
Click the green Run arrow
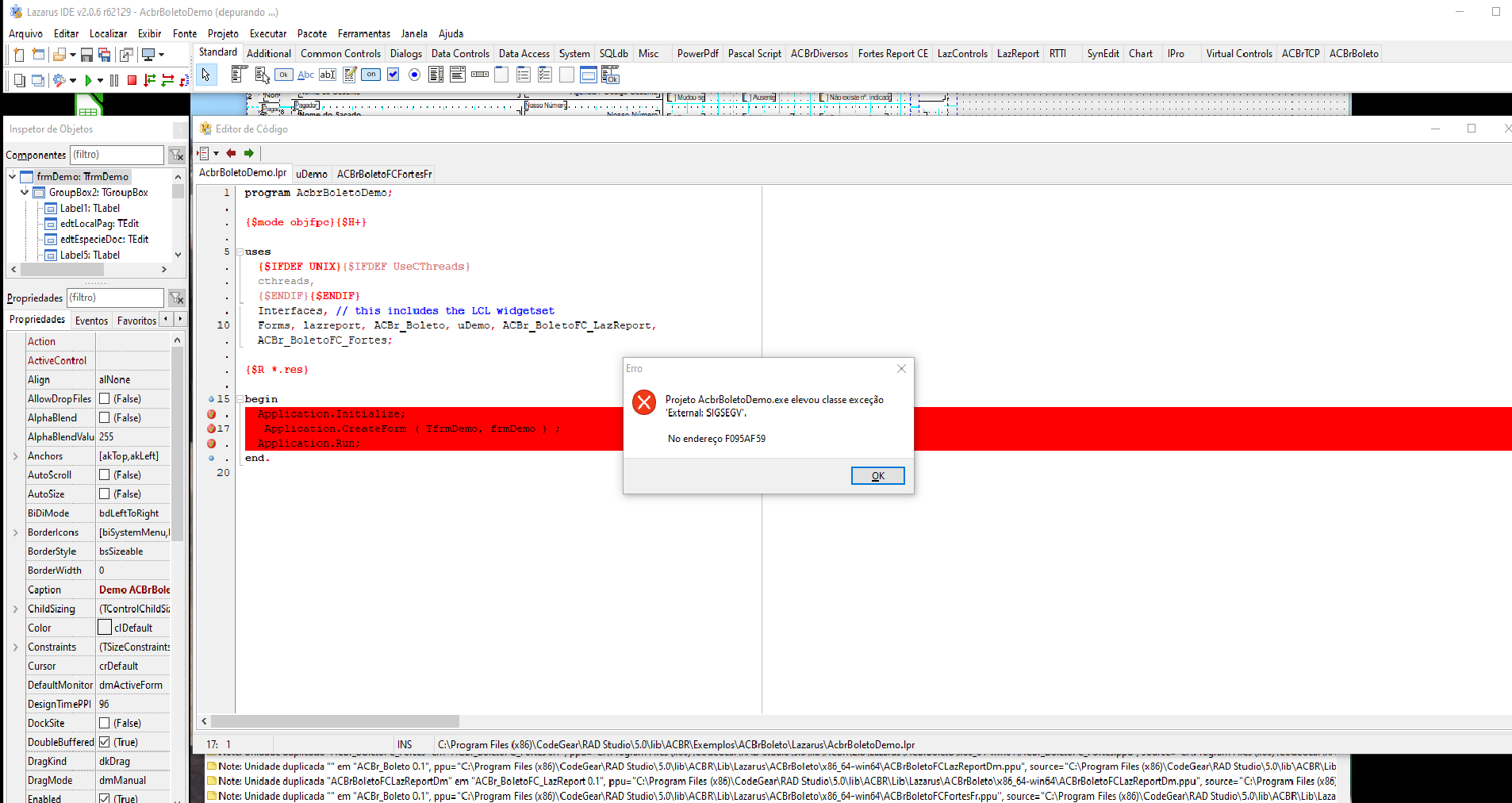pyautogui.click(x=88, y=80)
